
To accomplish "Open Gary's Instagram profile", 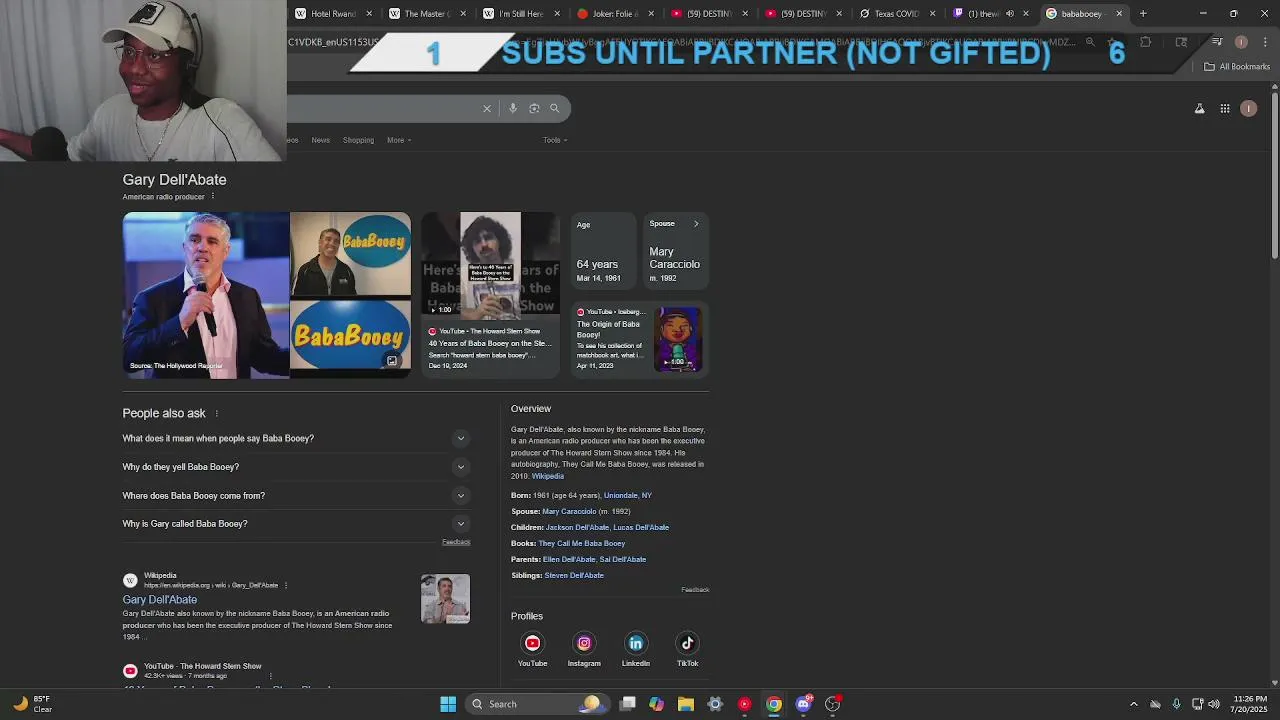I will point(584,649).
